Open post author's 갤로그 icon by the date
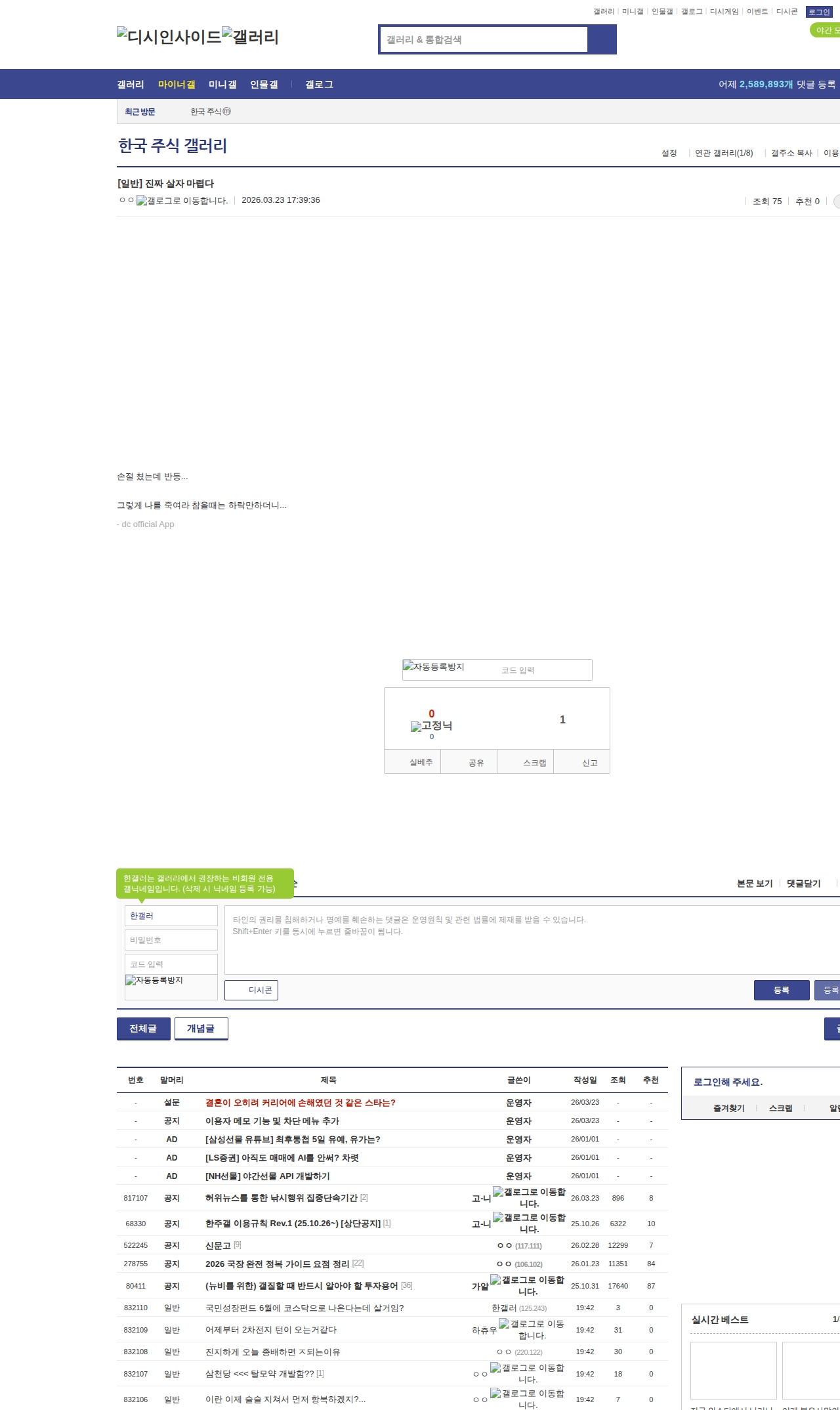840x1410 pixels. click(x=182, y=201)
